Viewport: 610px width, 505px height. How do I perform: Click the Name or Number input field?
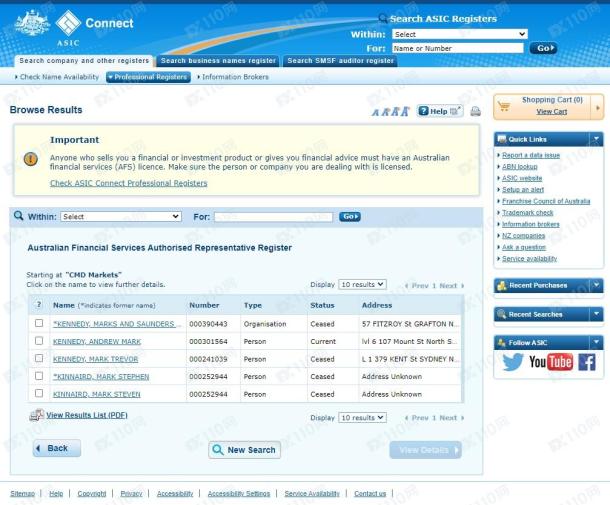click(458, 48)
